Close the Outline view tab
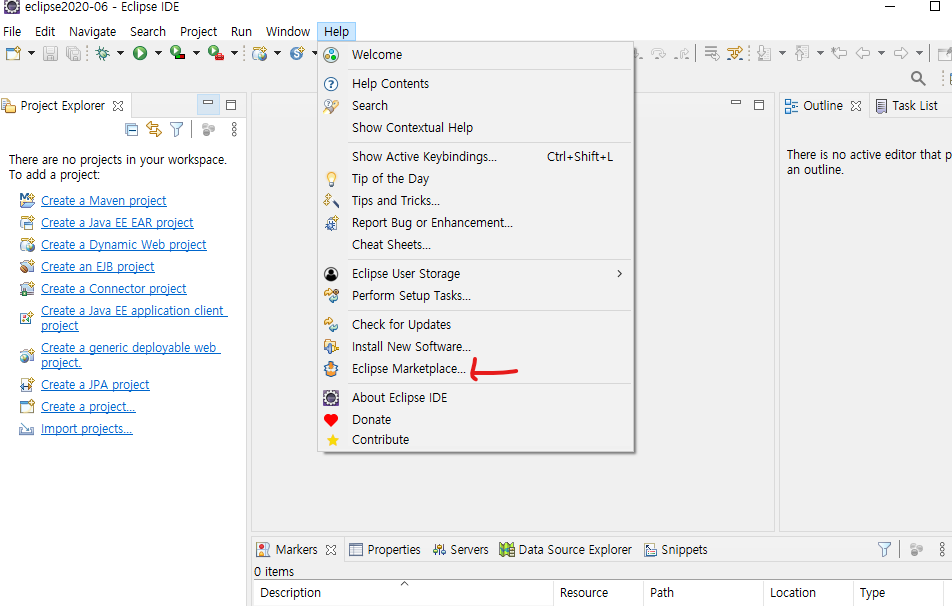This screenshot has width=952, height=606. 855,106
